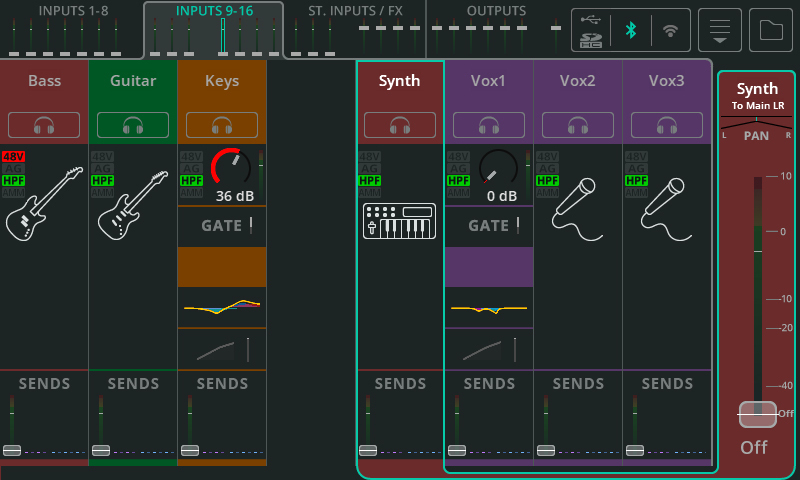Open SENDS for Keys channel

coord(222,384)
